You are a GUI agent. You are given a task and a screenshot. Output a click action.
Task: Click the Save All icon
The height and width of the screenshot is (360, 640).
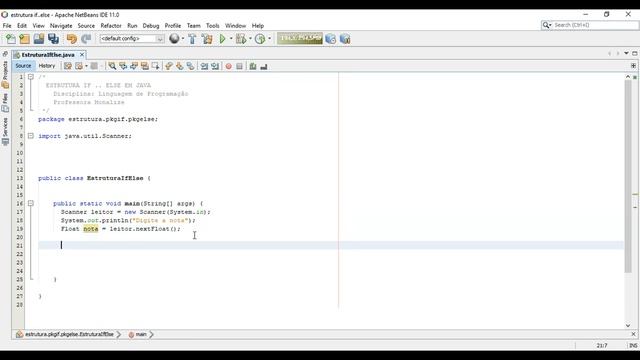click(x=53, y=39)
